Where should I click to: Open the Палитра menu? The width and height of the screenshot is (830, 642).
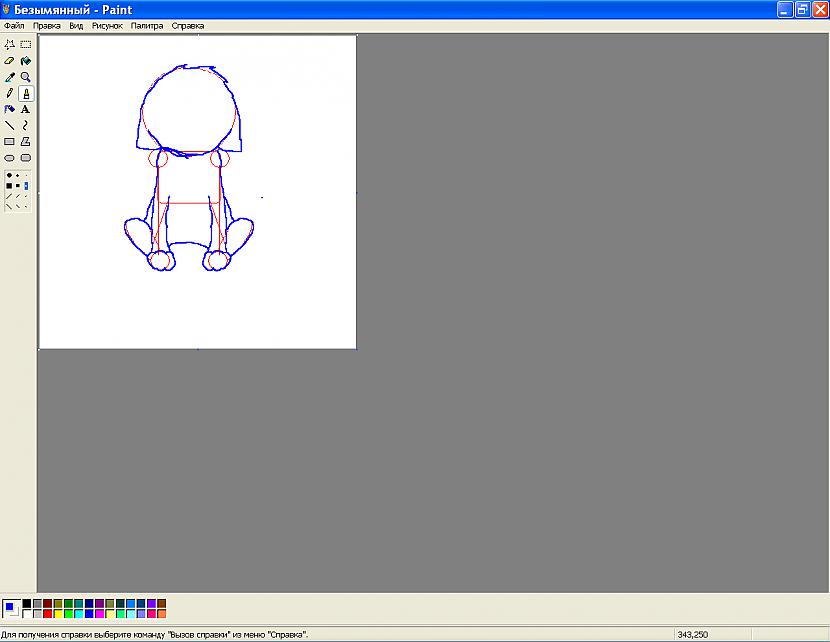[x=147, y=25]
